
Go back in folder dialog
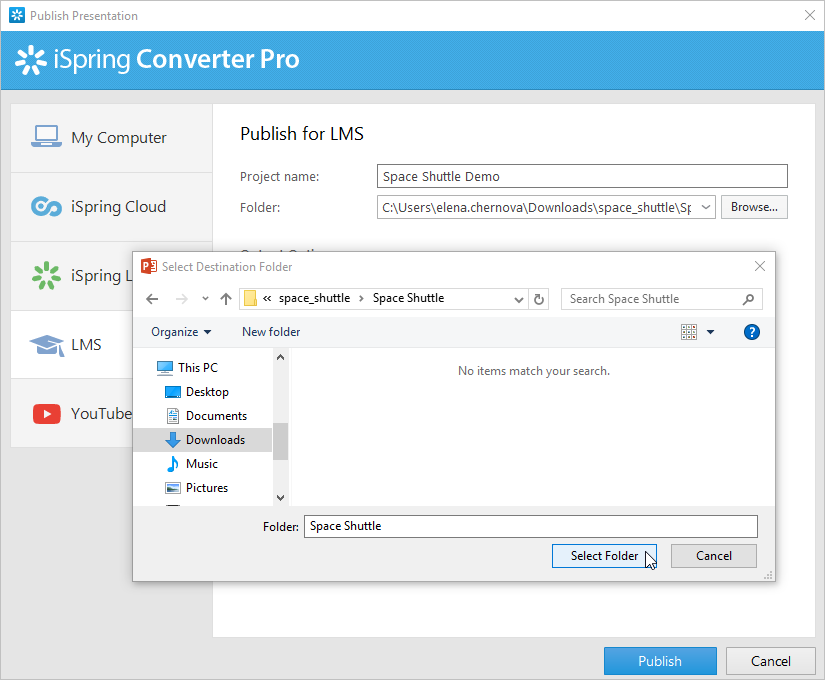point(152,299)
